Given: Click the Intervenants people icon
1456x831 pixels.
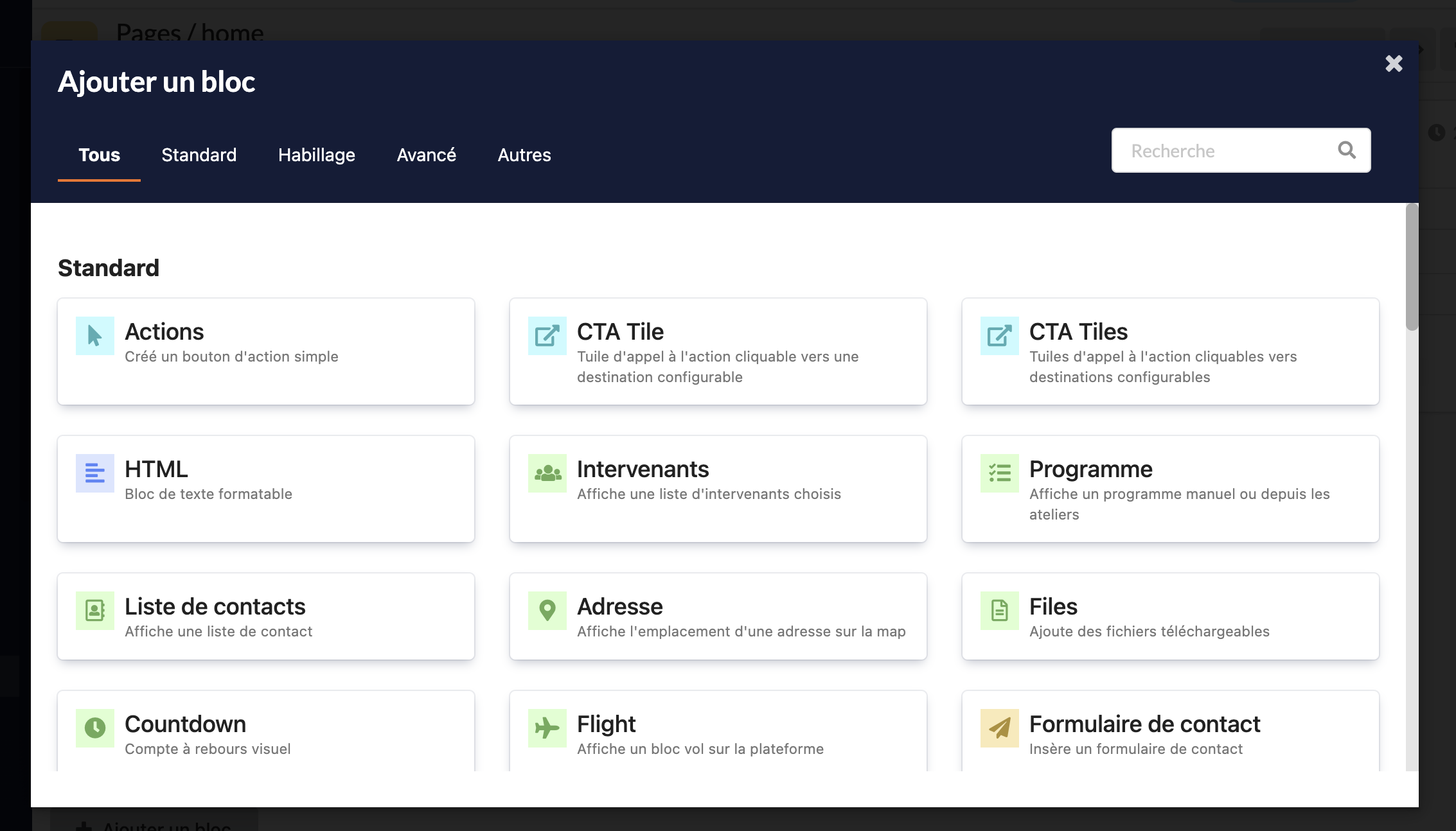Looking at the screenshot, I should click(547, 473).
